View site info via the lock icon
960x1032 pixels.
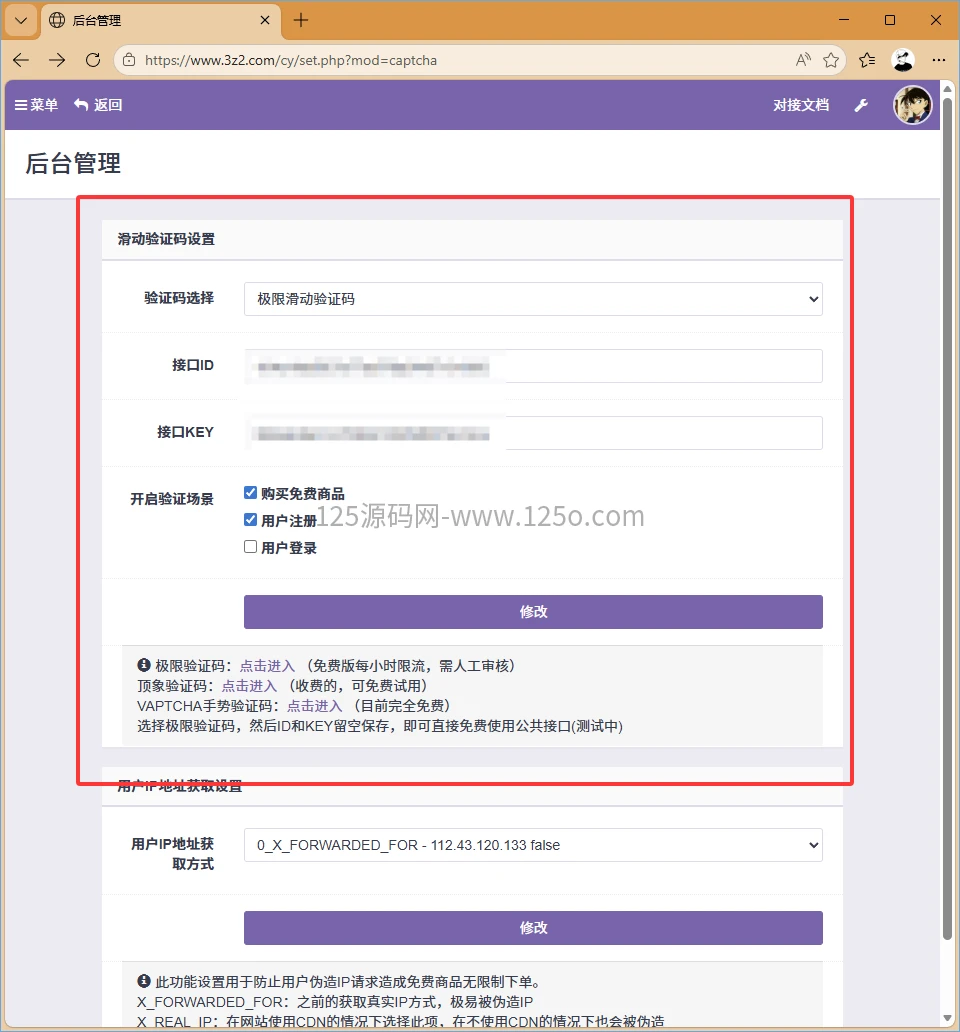pos(129,60)
